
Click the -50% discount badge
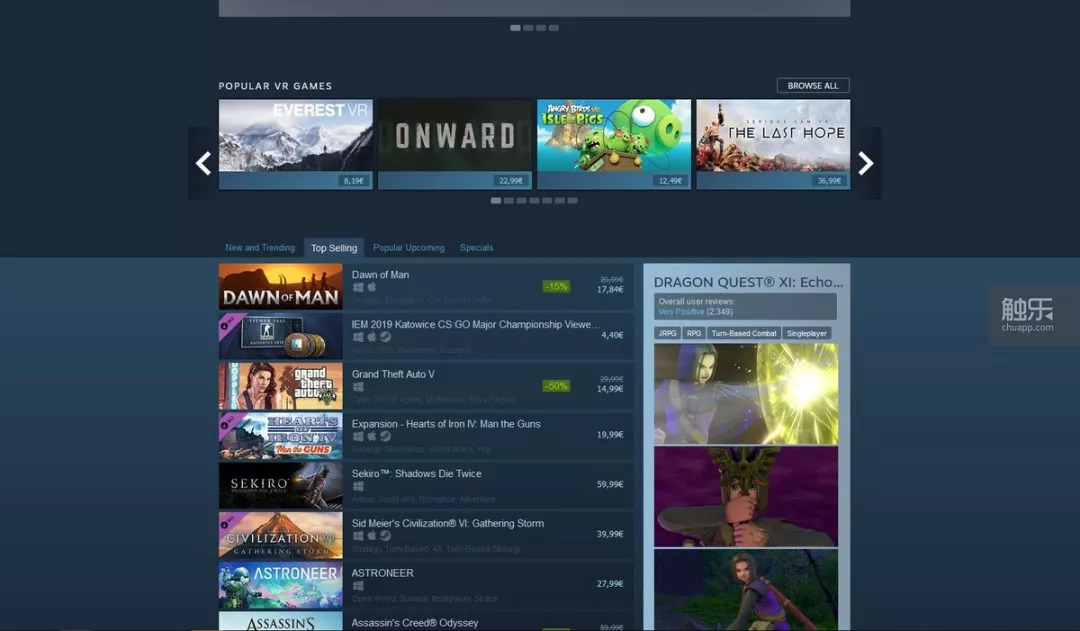[556, 386]
